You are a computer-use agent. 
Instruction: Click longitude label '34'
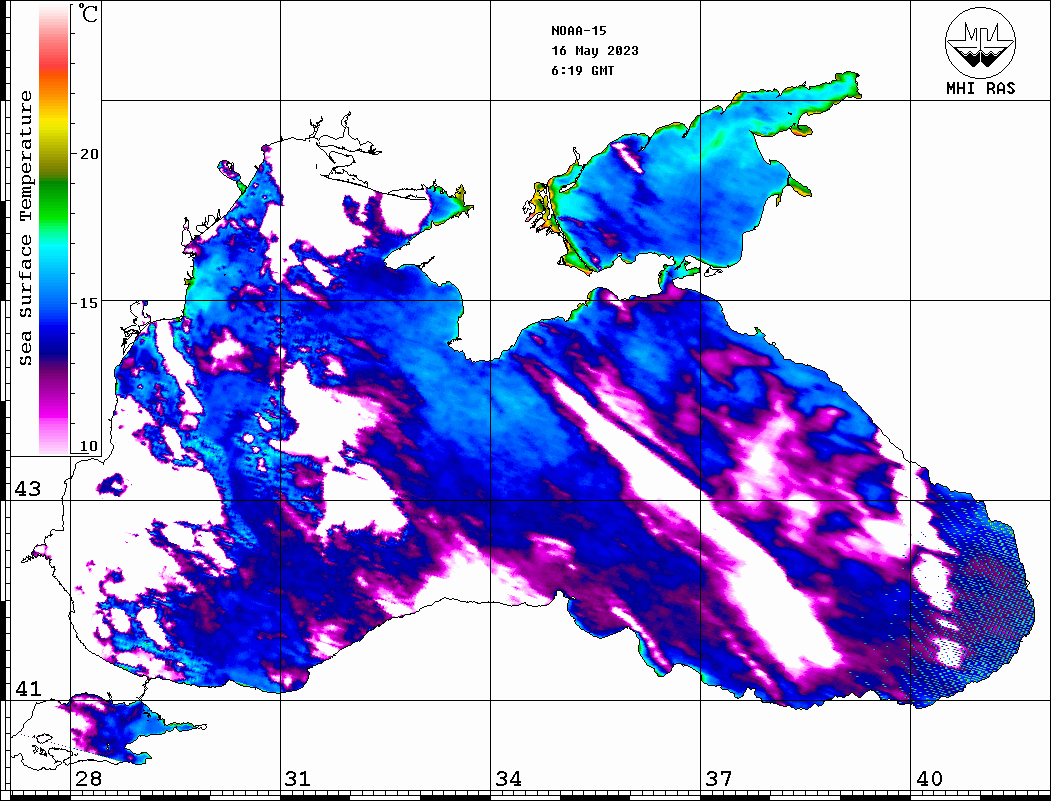(x=509, y=779)
